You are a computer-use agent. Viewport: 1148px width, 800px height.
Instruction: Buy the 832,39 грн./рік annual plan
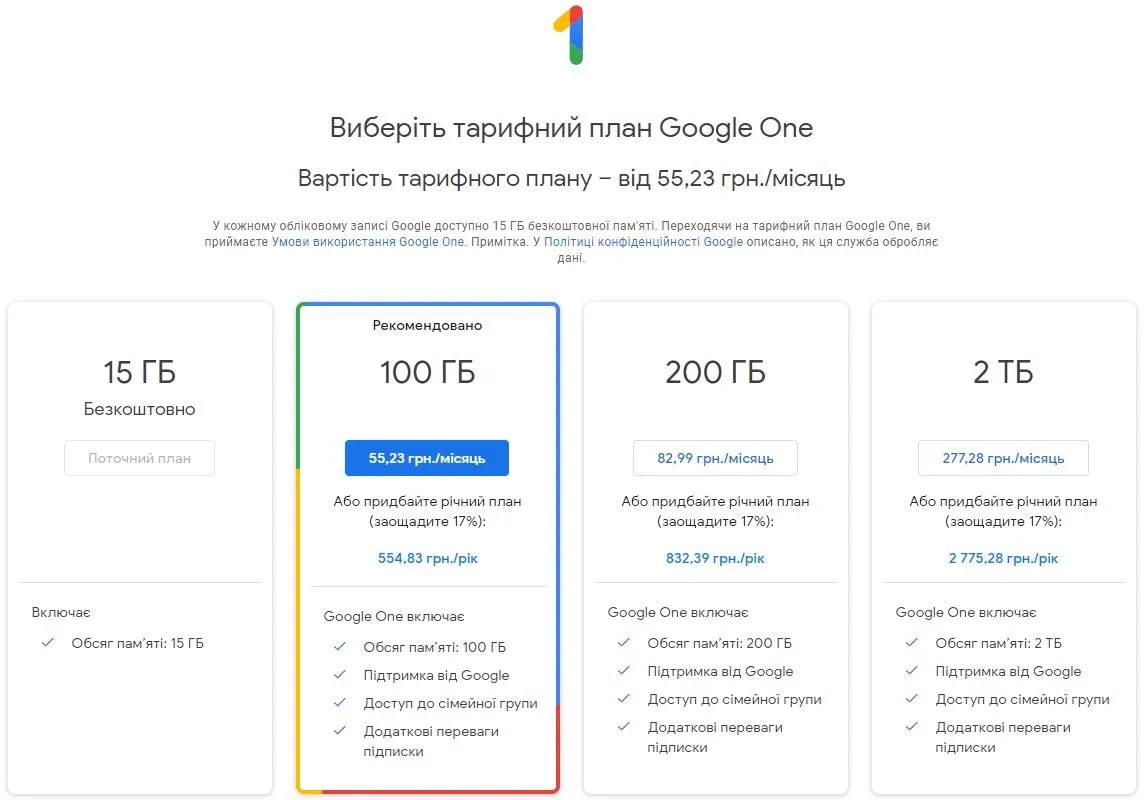point(715,558)
